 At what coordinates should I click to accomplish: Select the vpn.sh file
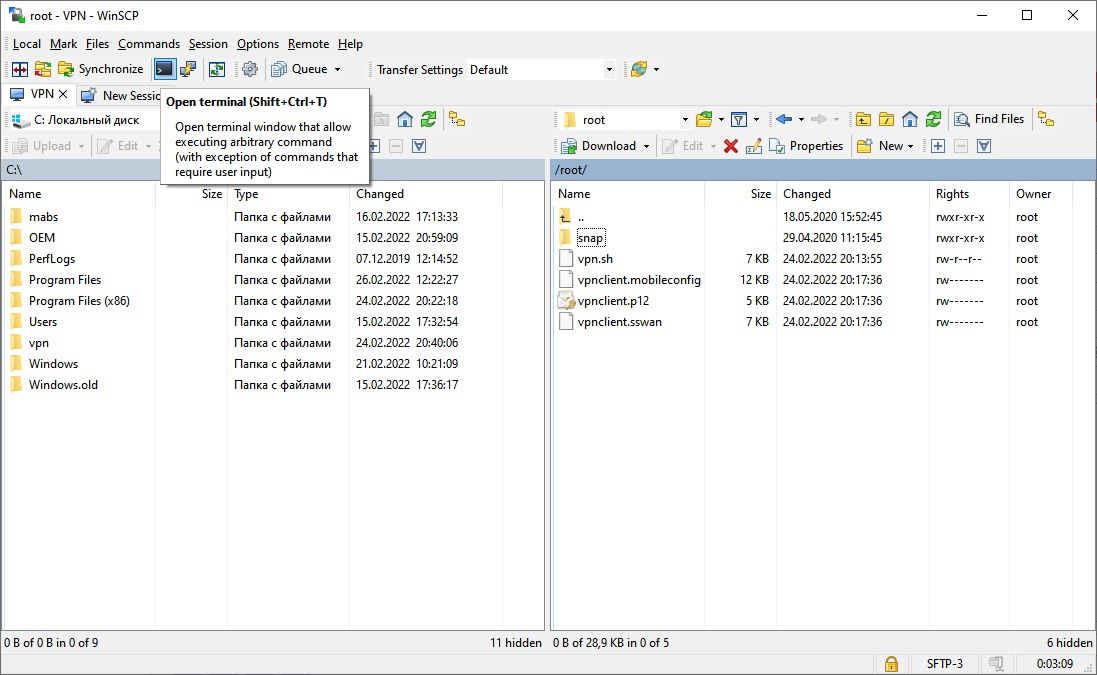coord(595,259)
